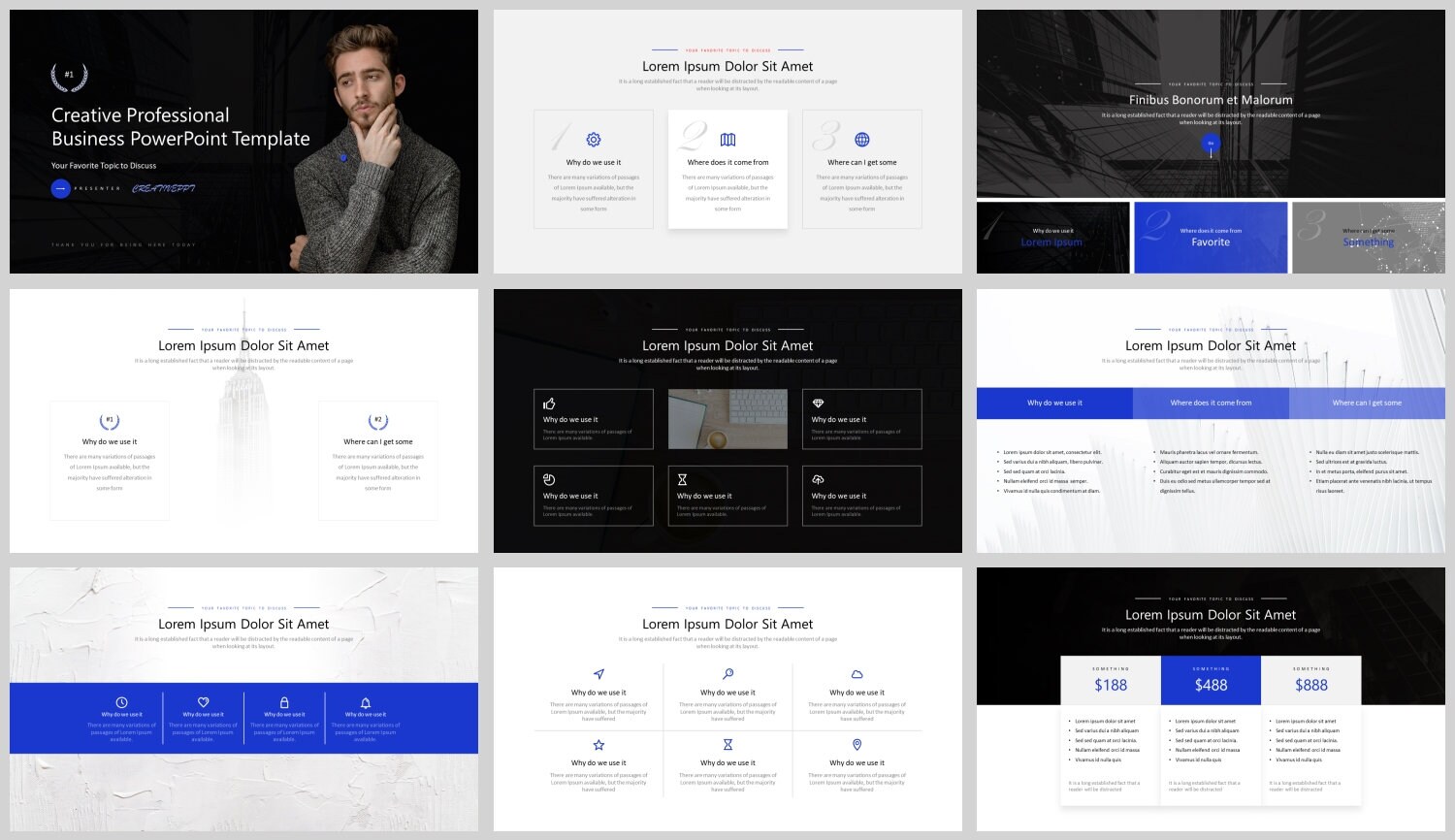Click the "Lorem Ipsum Dolor Sit Amet" heading on the pricing slide

pos(1211,615)
